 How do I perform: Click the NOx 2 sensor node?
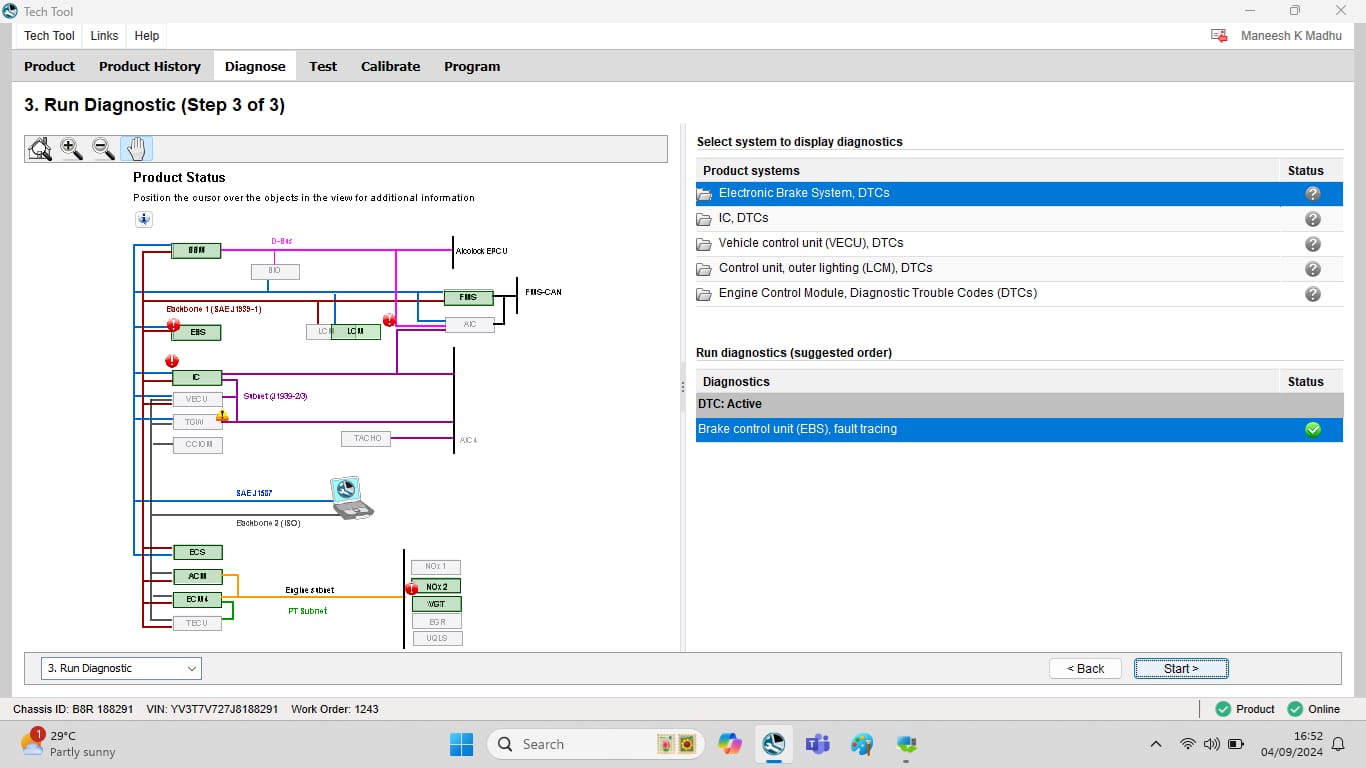[437, 586]
